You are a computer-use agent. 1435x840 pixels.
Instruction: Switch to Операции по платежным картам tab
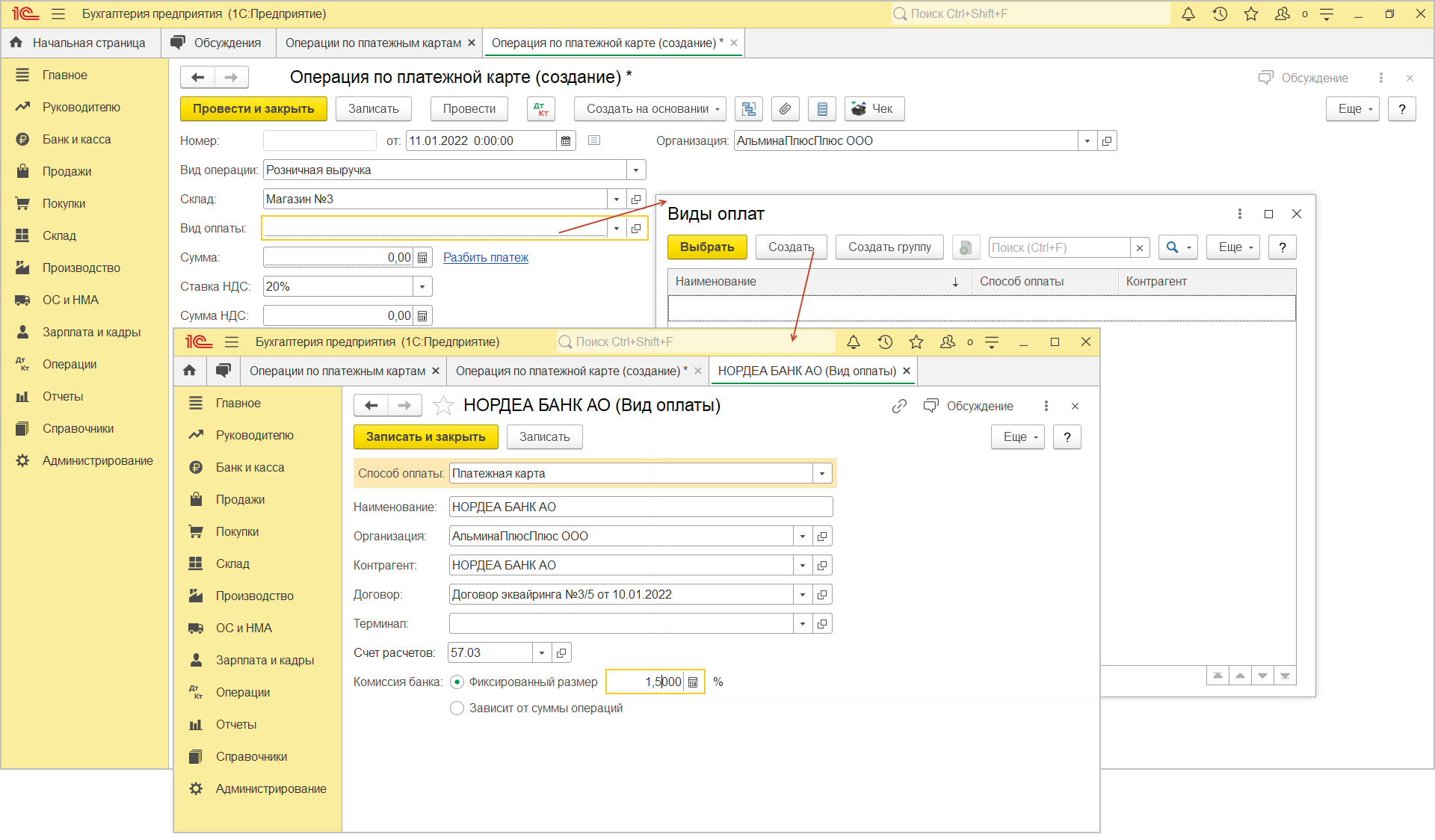pyautogui.click(x=373, y=43)
